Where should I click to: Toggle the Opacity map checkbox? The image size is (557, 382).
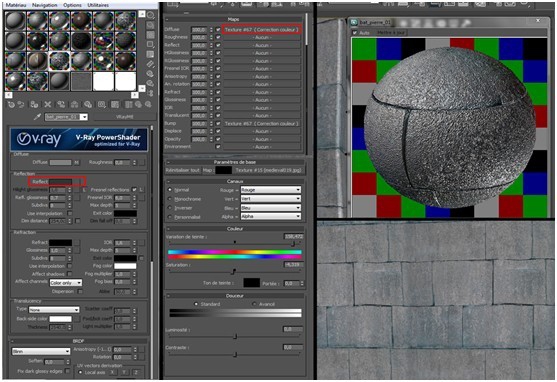218,139
